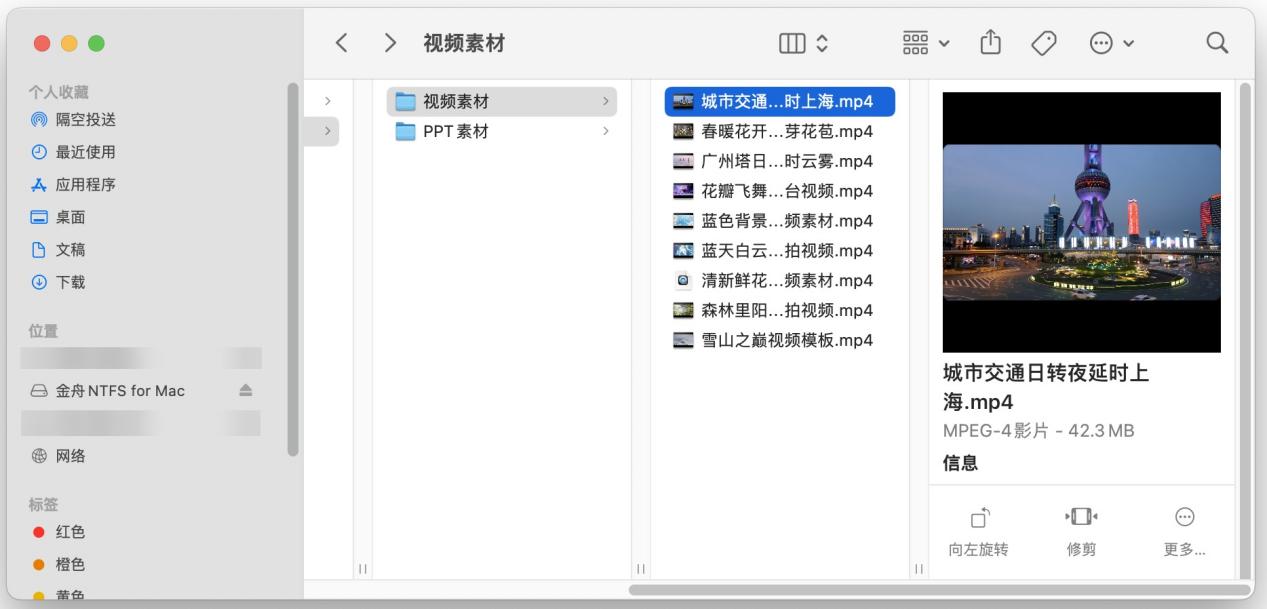The height and width of the screenshot is (609, 1267).
Task: Rotate the video using 向左旋转
Action: pos(978,528)
